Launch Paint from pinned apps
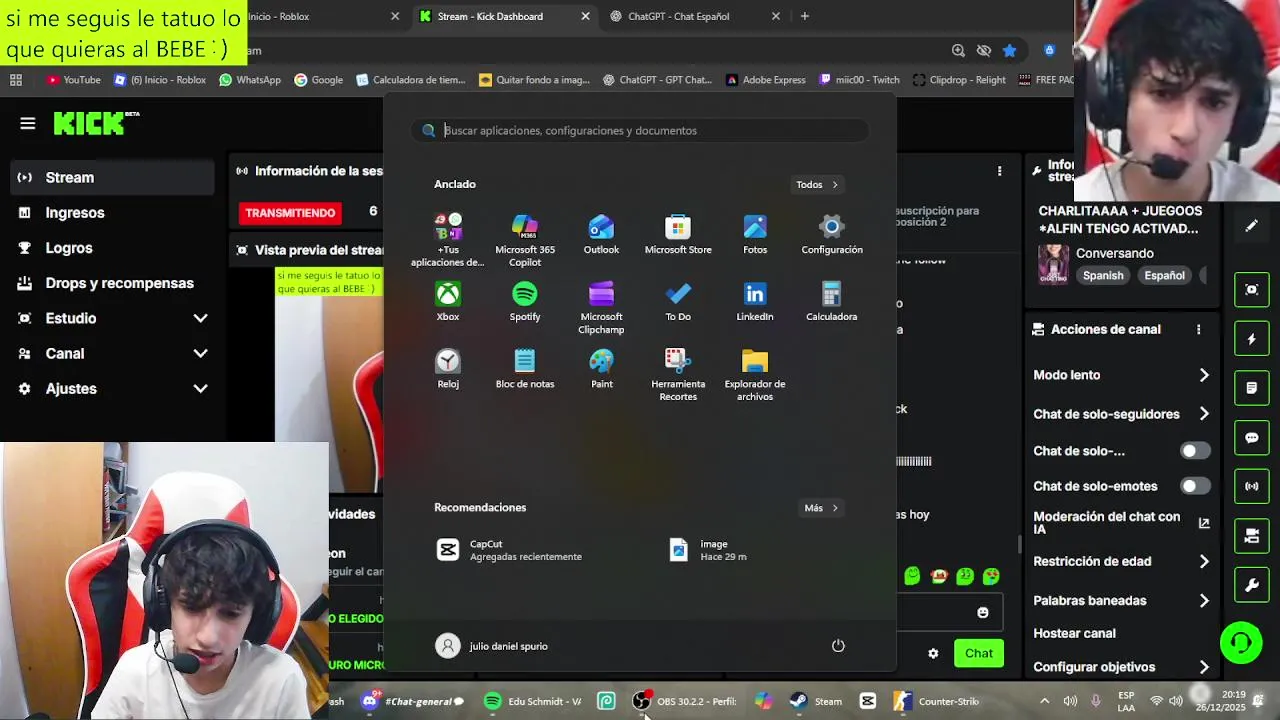The height and width of the screenshot is (720, 1280). tap(601, 369)
